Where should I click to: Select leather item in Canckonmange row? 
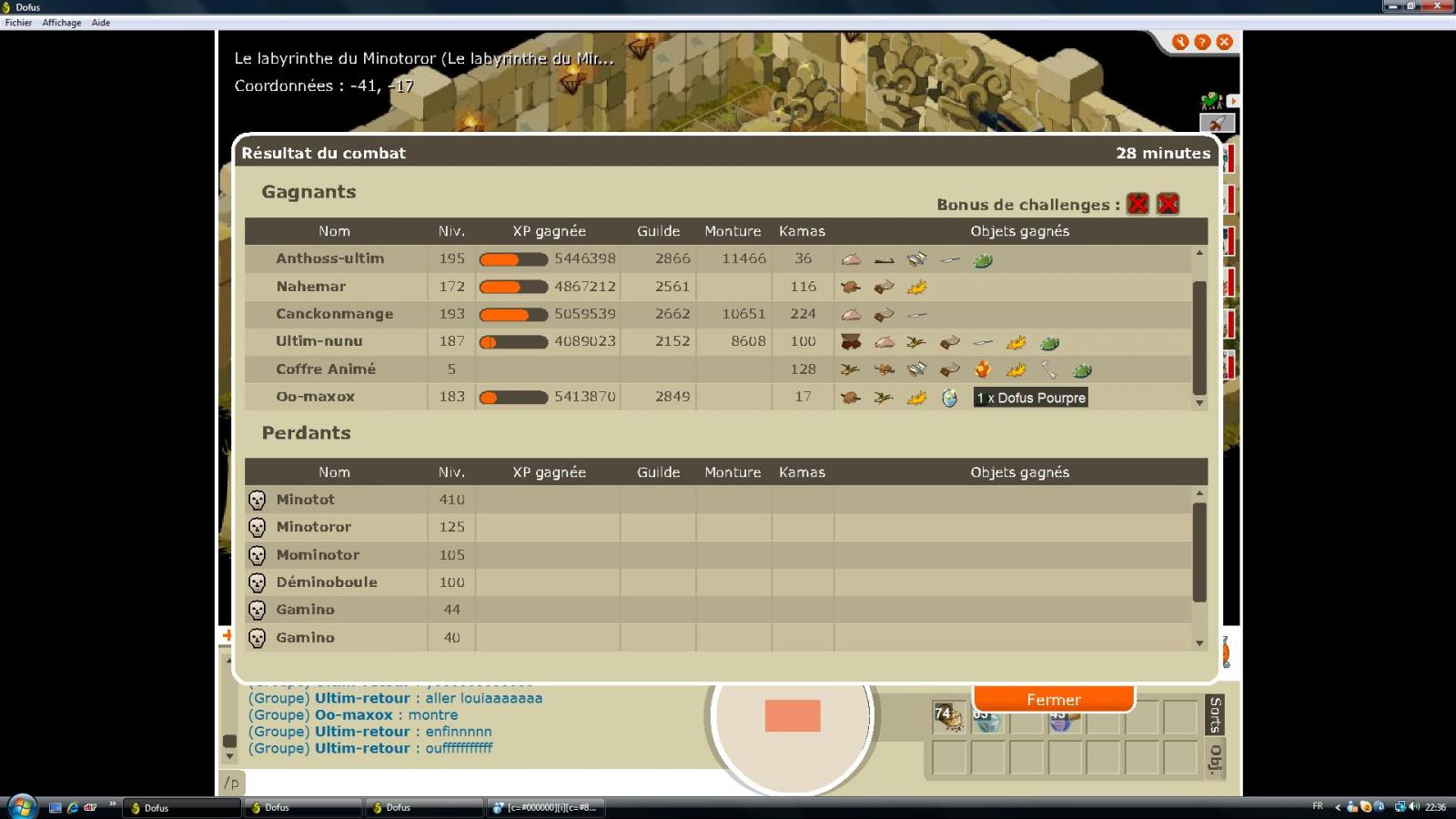point(884,315)
